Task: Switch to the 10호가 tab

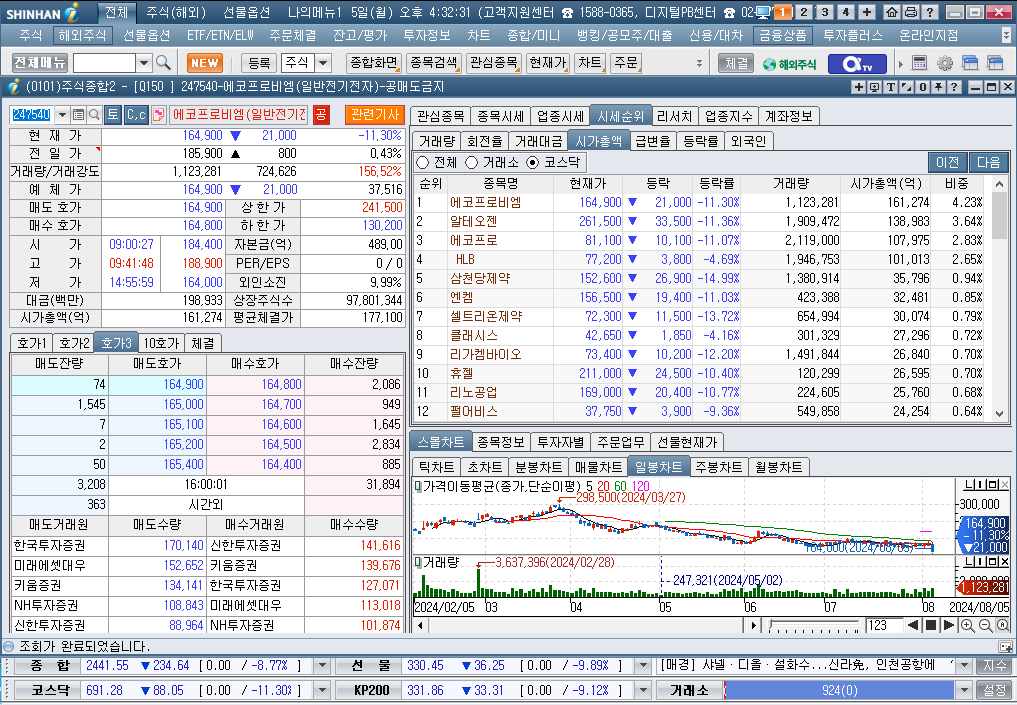Action: point(161,343)
